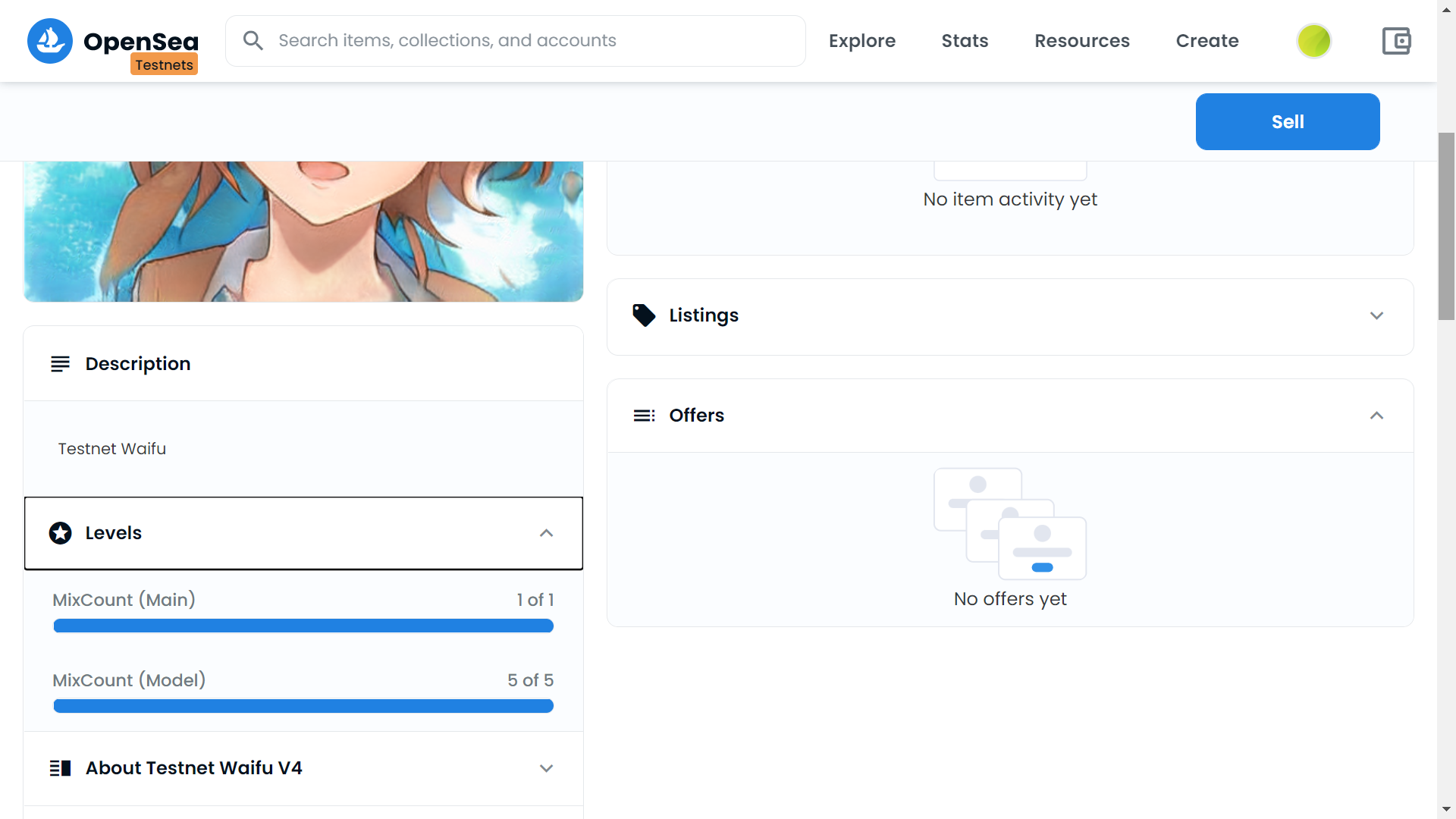The image size is (1456, 819).
Task: Expand the Listings section chevron
Action: [x=1376, y=315]
